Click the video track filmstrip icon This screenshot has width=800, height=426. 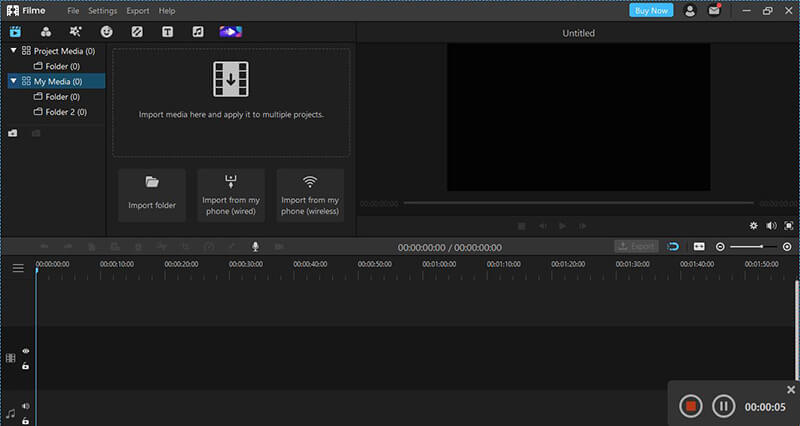coord(11,358)
